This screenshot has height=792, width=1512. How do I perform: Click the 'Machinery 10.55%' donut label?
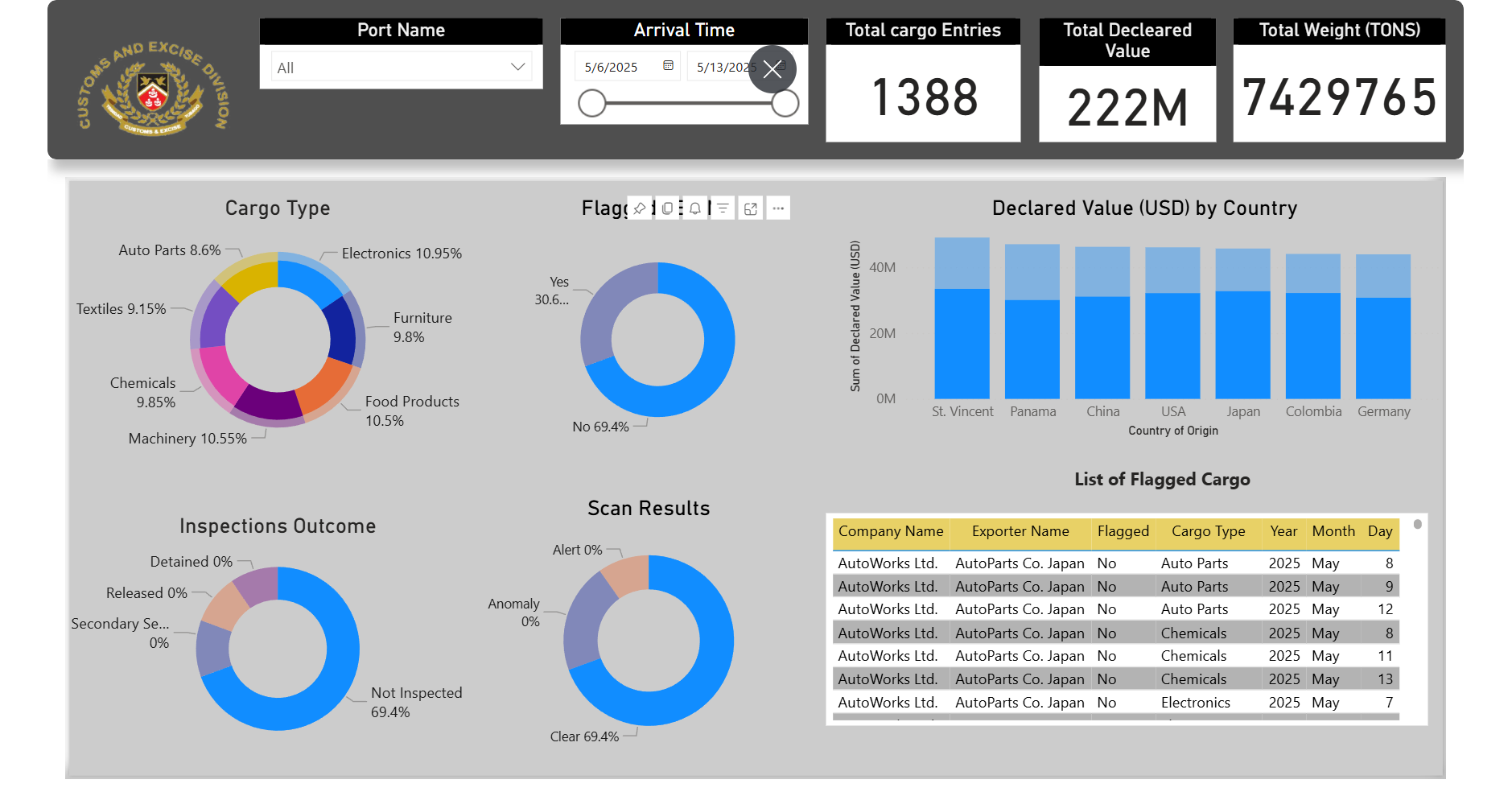click(x=187, y=439)
